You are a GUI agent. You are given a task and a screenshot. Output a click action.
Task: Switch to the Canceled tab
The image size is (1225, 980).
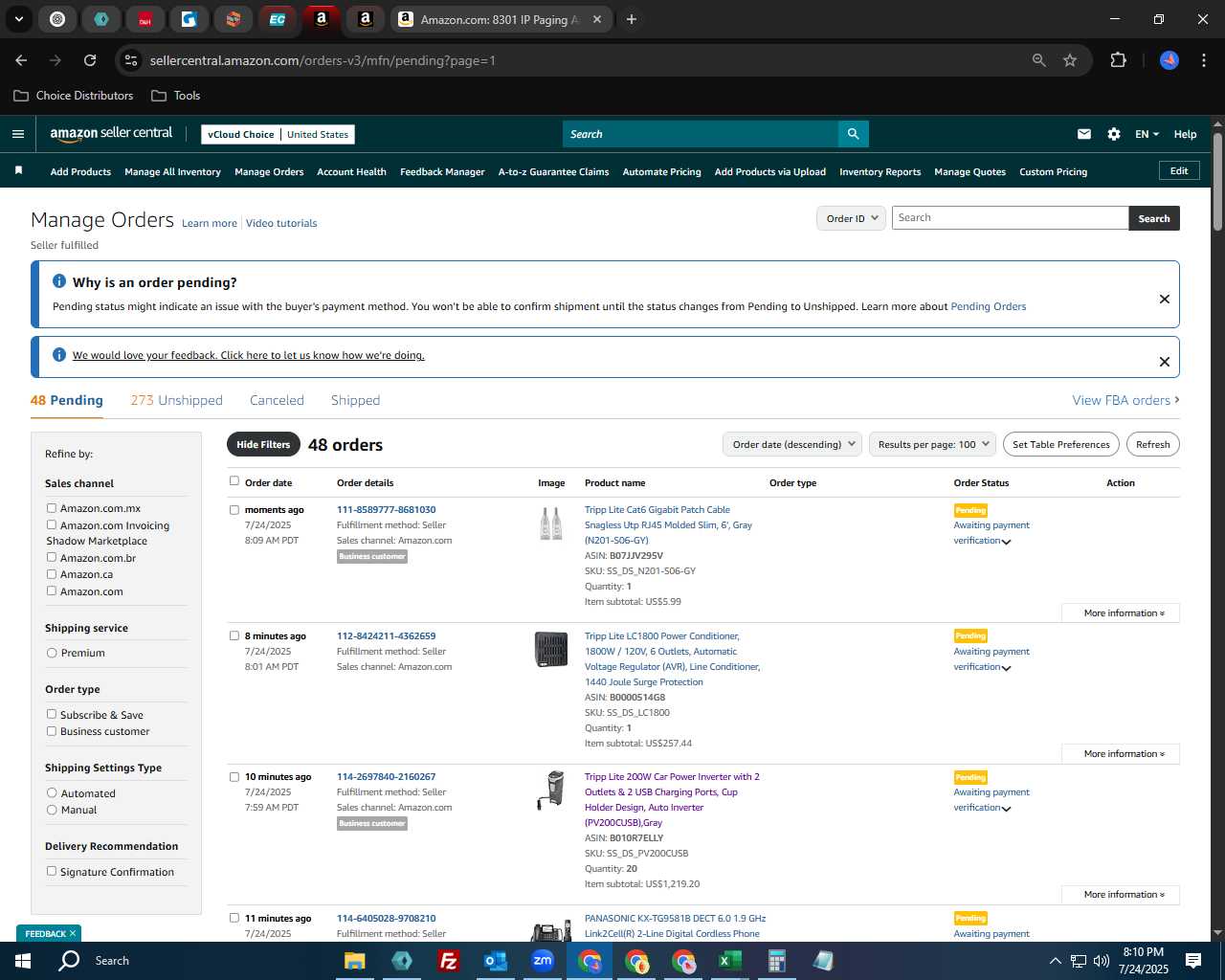(x=277, y=400)
